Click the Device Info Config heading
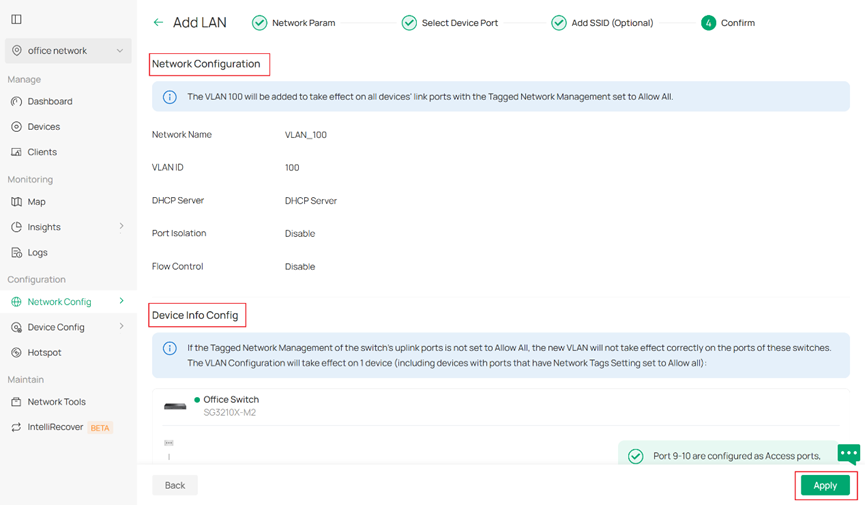 click(195, 315)
